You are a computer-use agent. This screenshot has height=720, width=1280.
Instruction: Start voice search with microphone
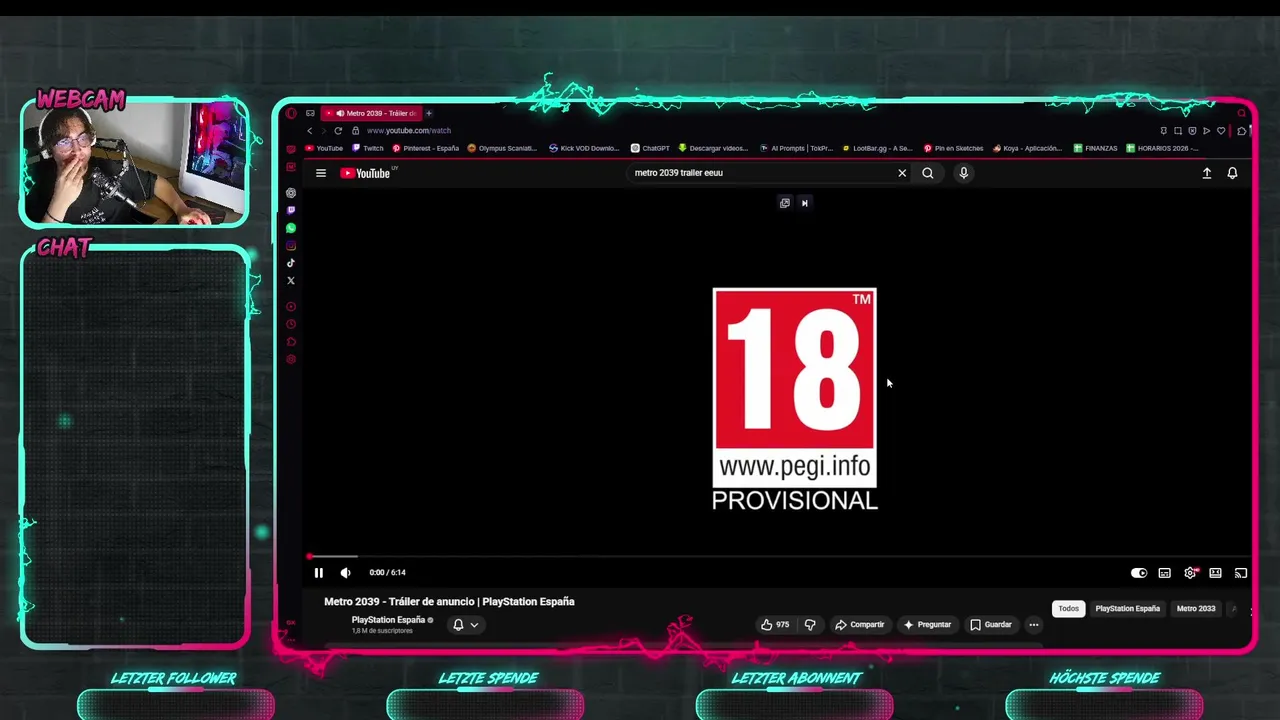click(x=964, y=173)
